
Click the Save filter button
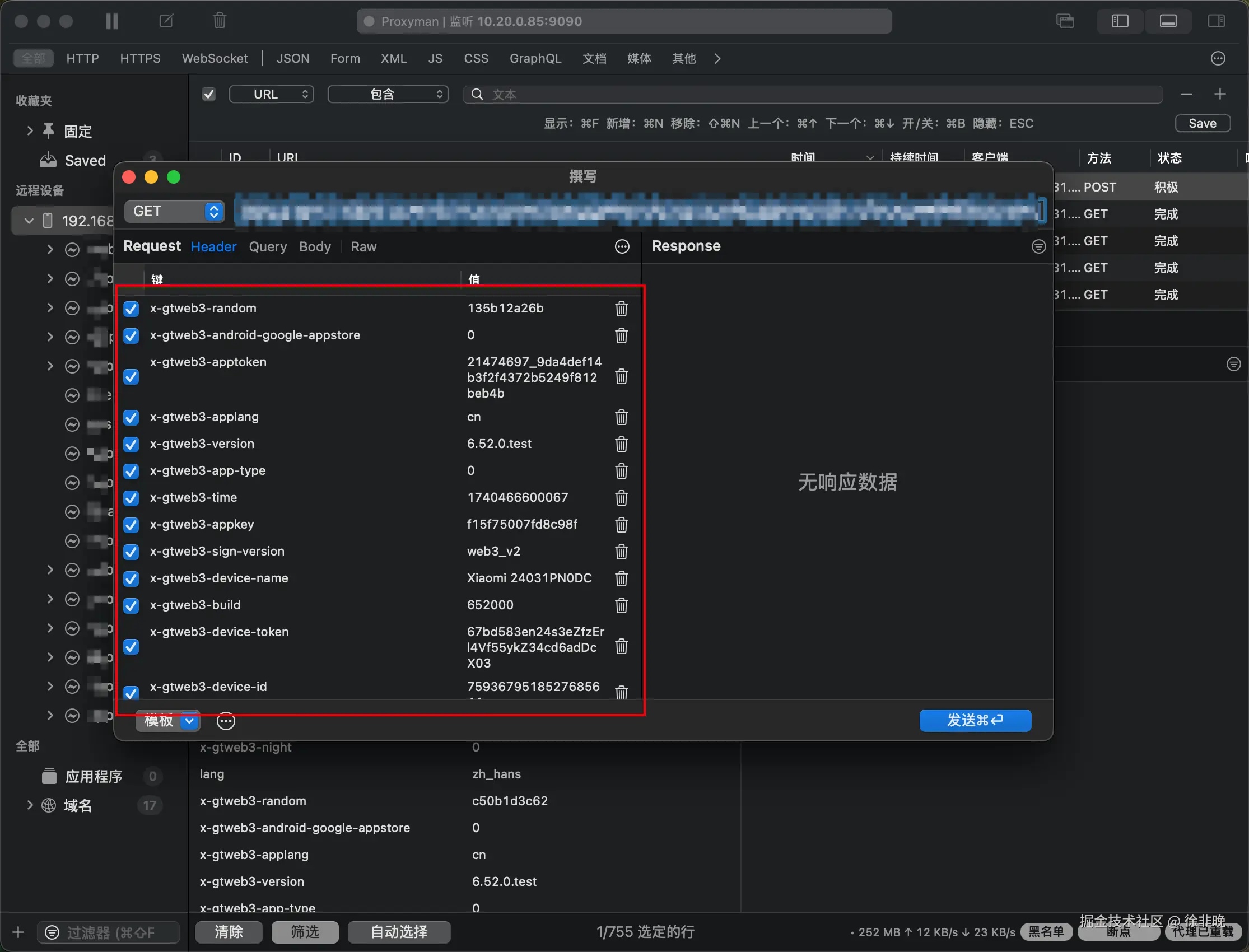point(1202,124)
